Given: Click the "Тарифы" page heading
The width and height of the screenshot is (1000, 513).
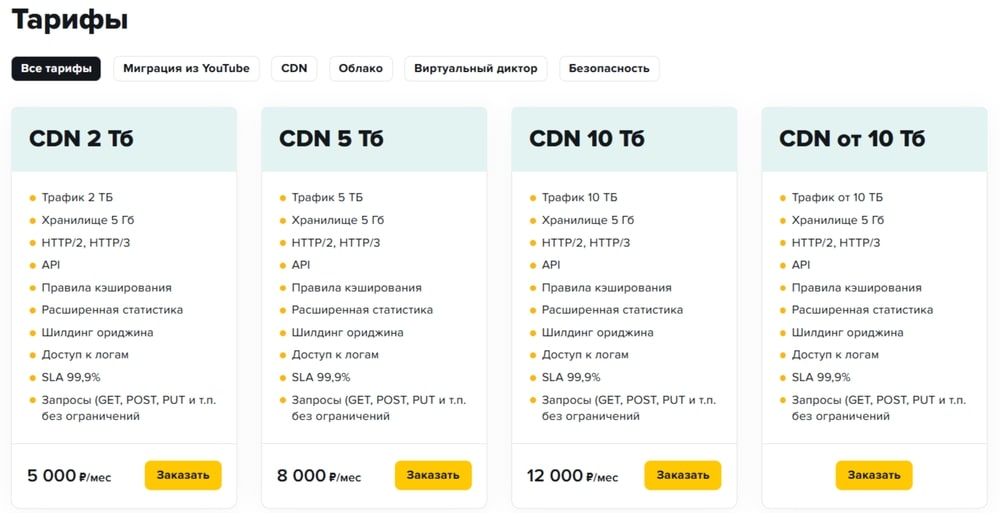Looking at the screenshot, I should click(70, 20).
